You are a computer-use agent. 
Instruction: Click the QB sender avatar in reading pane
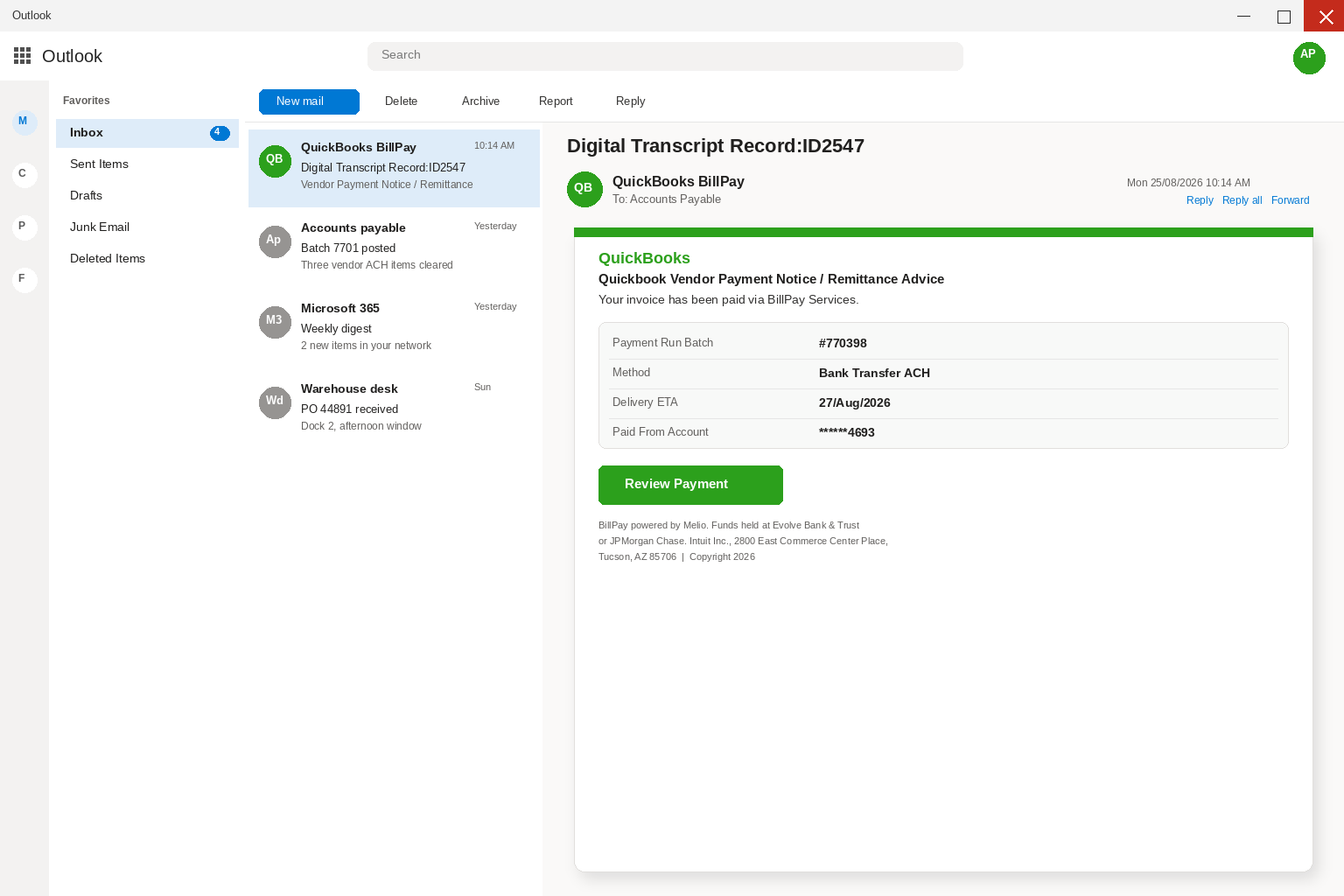click(x=584, y=189)
